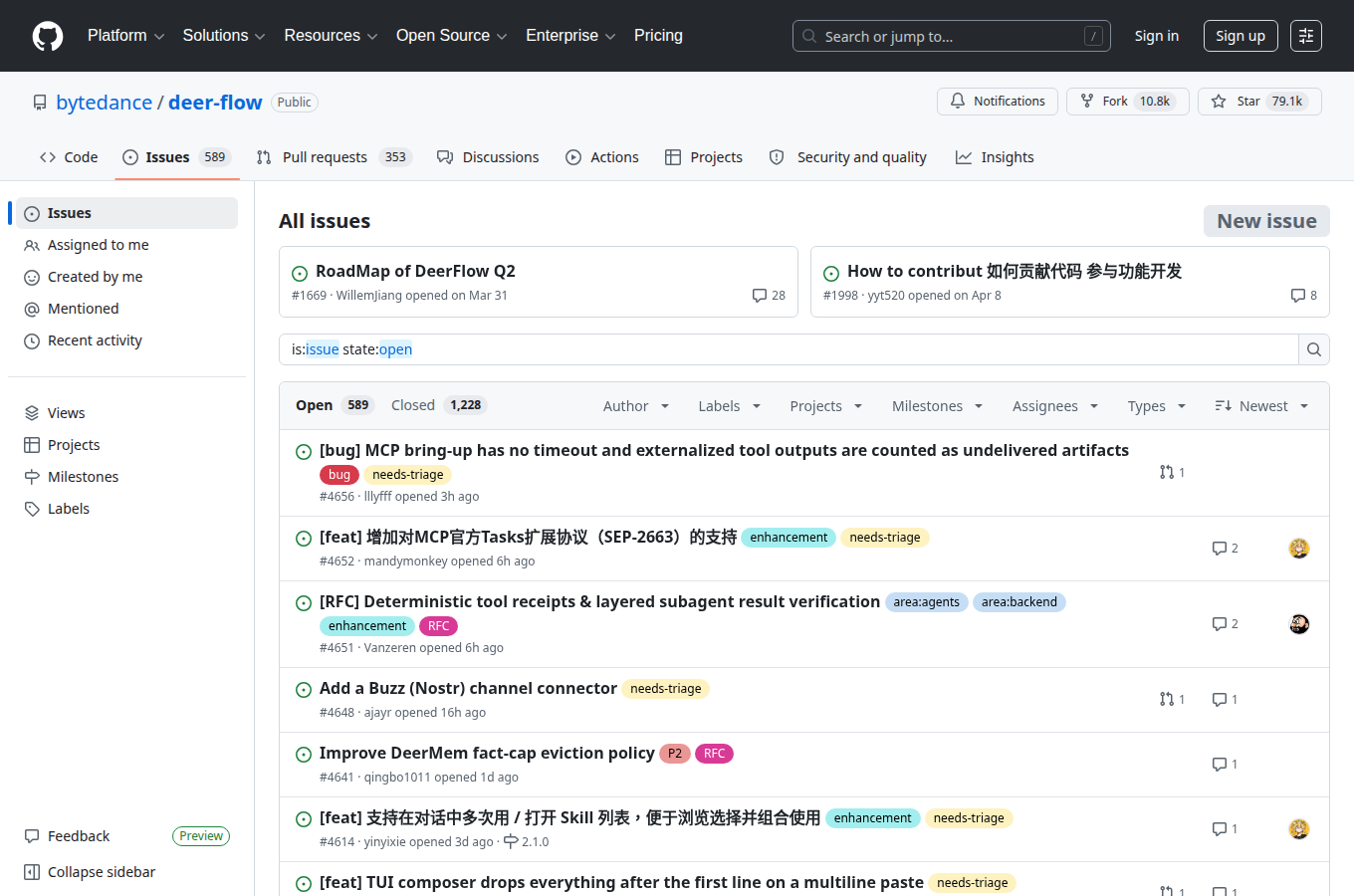Click assignee avatar on issue #4652
This screenshot has height=896, width=1354.
(1299, 549)
